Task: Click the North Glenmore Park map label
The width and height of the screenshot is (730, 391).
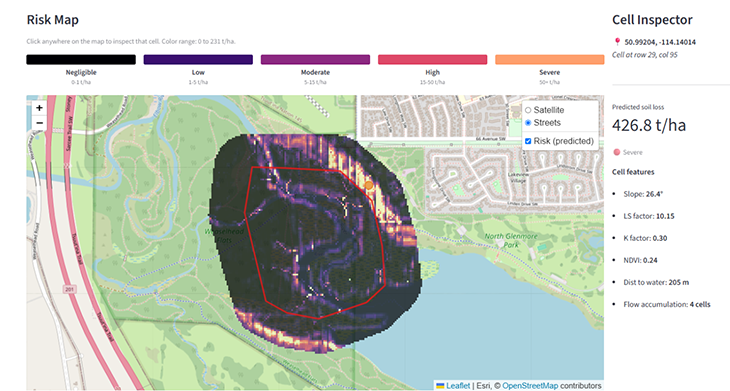Action: (511, 240)
